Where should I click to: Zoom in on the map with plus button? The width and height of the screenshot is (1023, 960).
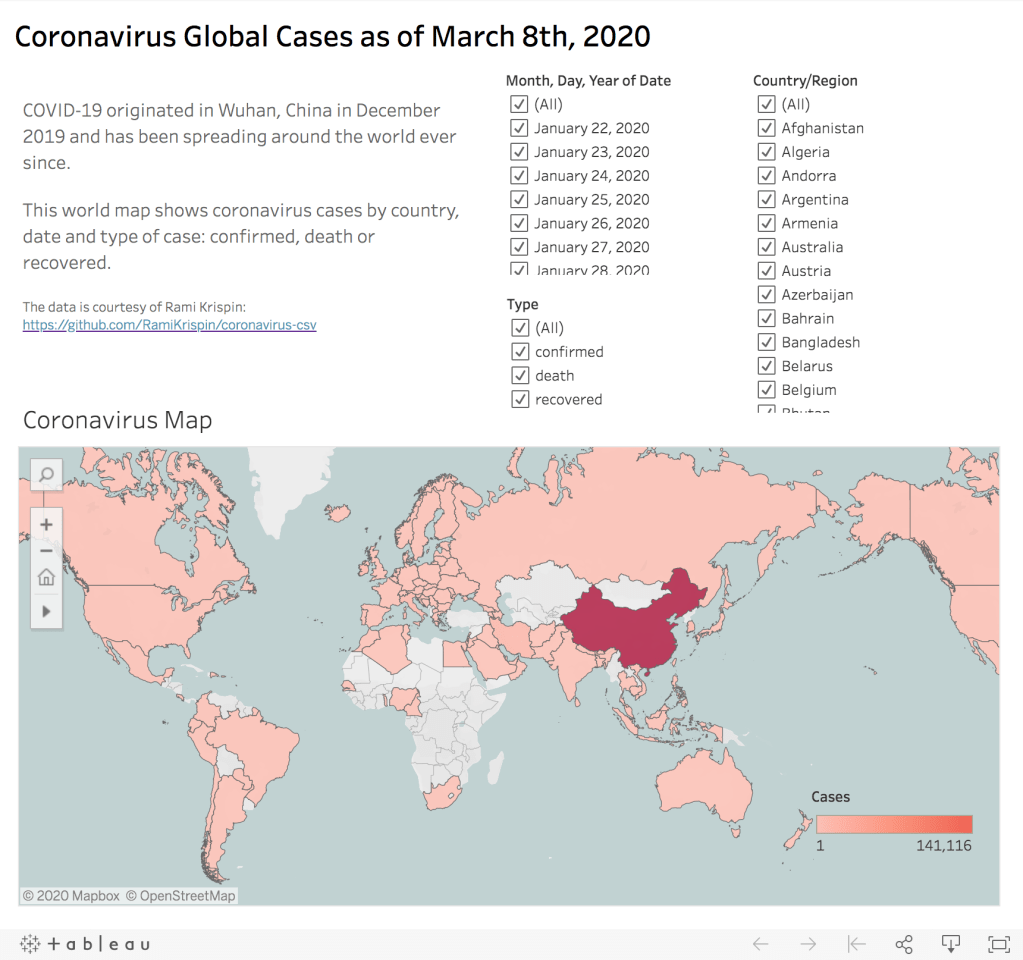point(46,523)
